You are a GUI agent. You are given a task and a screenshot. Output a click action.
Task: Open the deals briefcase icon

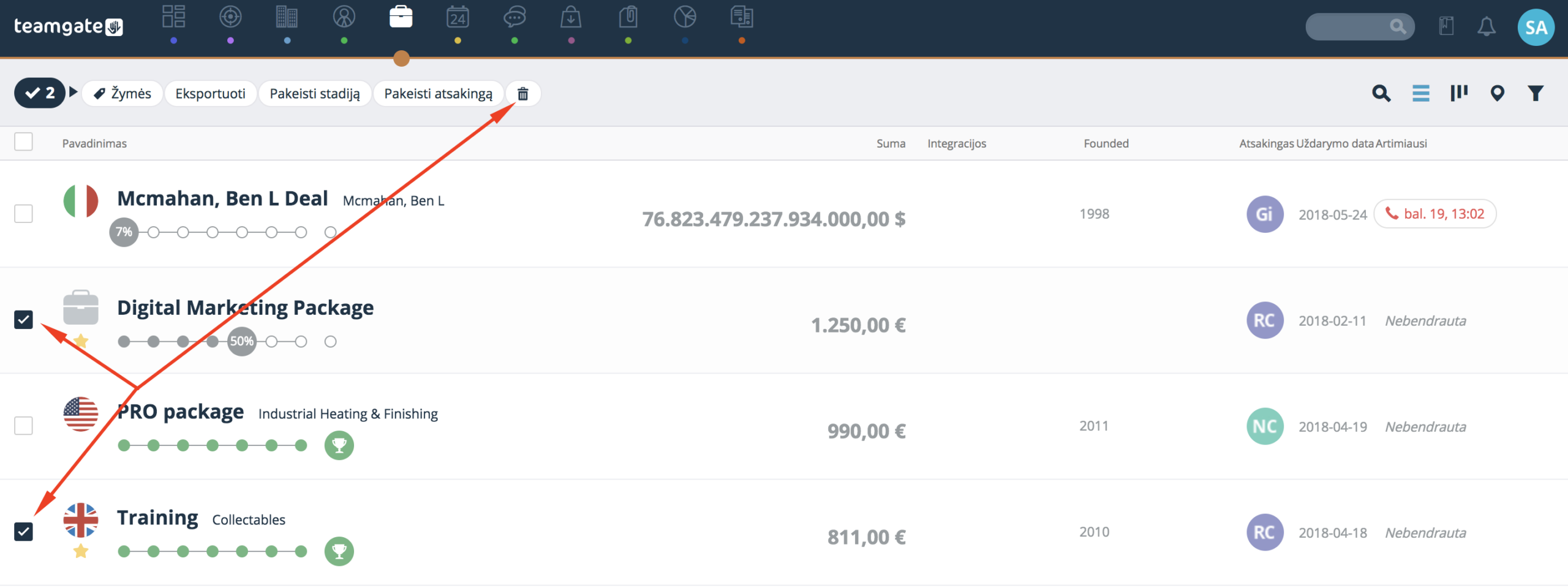click(x=401, y=17)
